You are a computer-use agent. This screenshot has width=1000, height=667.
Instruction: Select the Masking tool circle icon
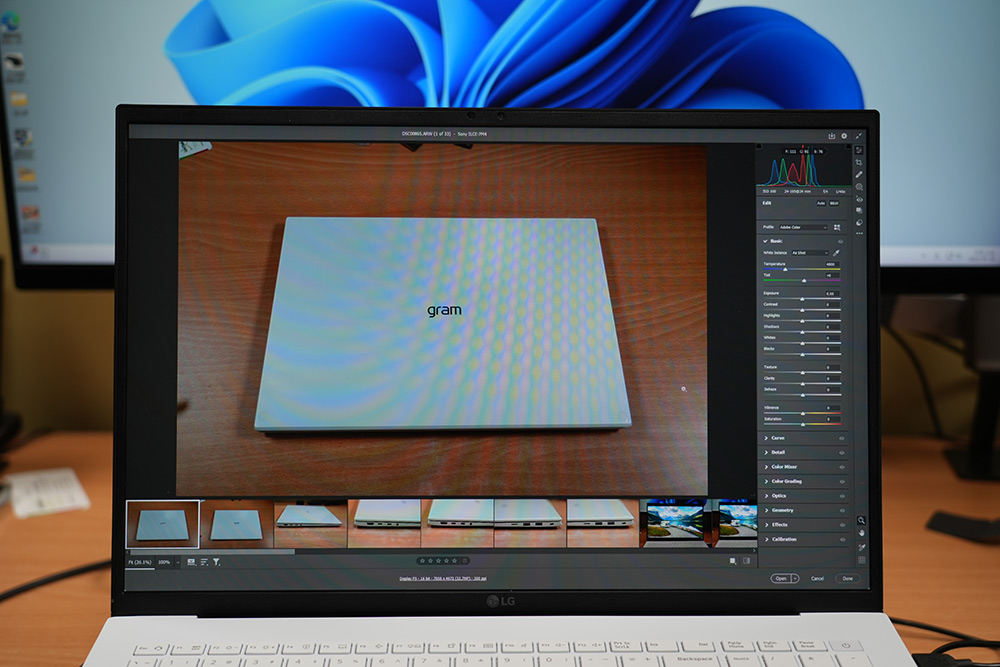[859, 187]
